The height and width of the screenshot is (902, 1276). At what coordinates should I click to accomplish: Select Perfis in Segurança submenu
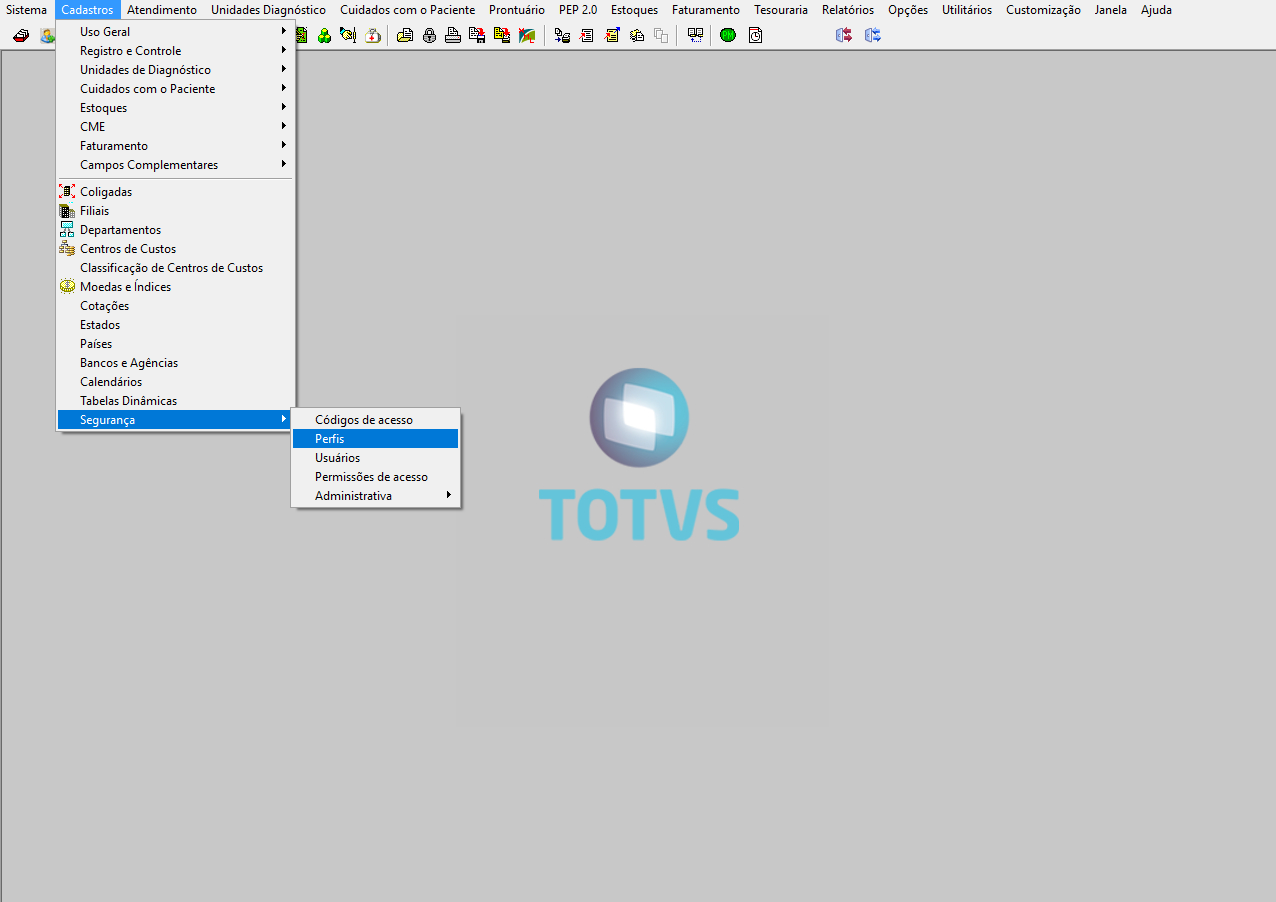(x=375, y=439)
